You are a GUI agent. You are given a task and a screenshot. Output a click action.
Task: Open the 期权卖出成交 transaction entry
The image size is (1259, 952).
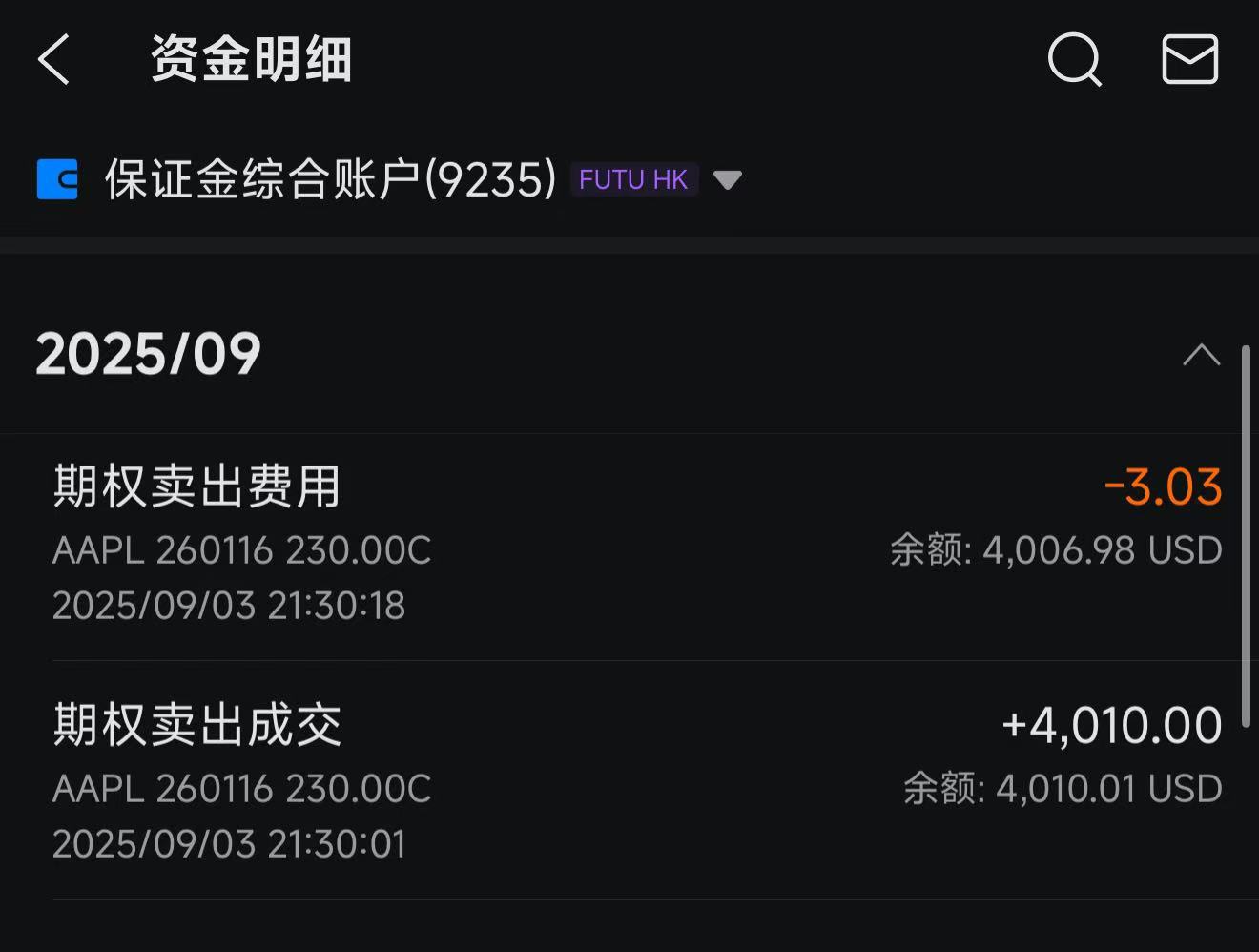click(x=197, y=725)
